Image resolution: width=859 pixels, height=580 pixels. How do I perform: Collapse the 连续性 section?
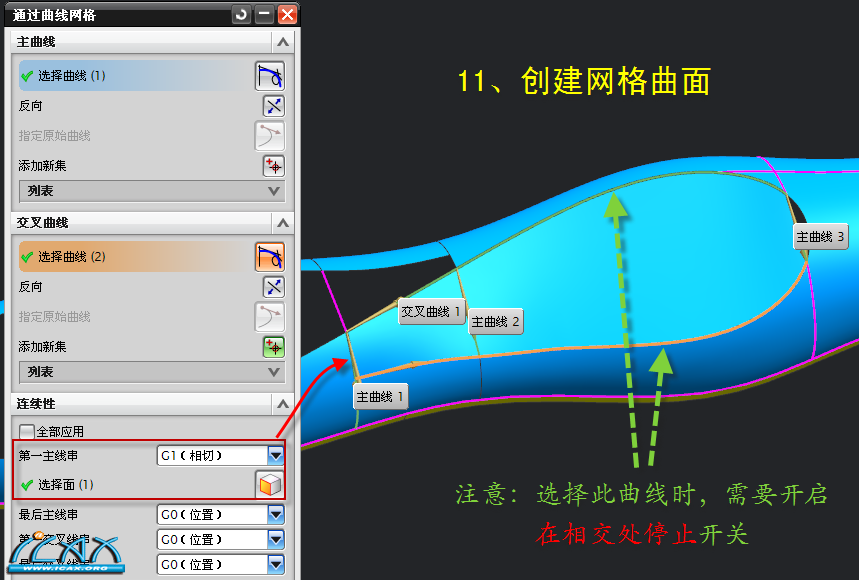(x=283, y=404)
